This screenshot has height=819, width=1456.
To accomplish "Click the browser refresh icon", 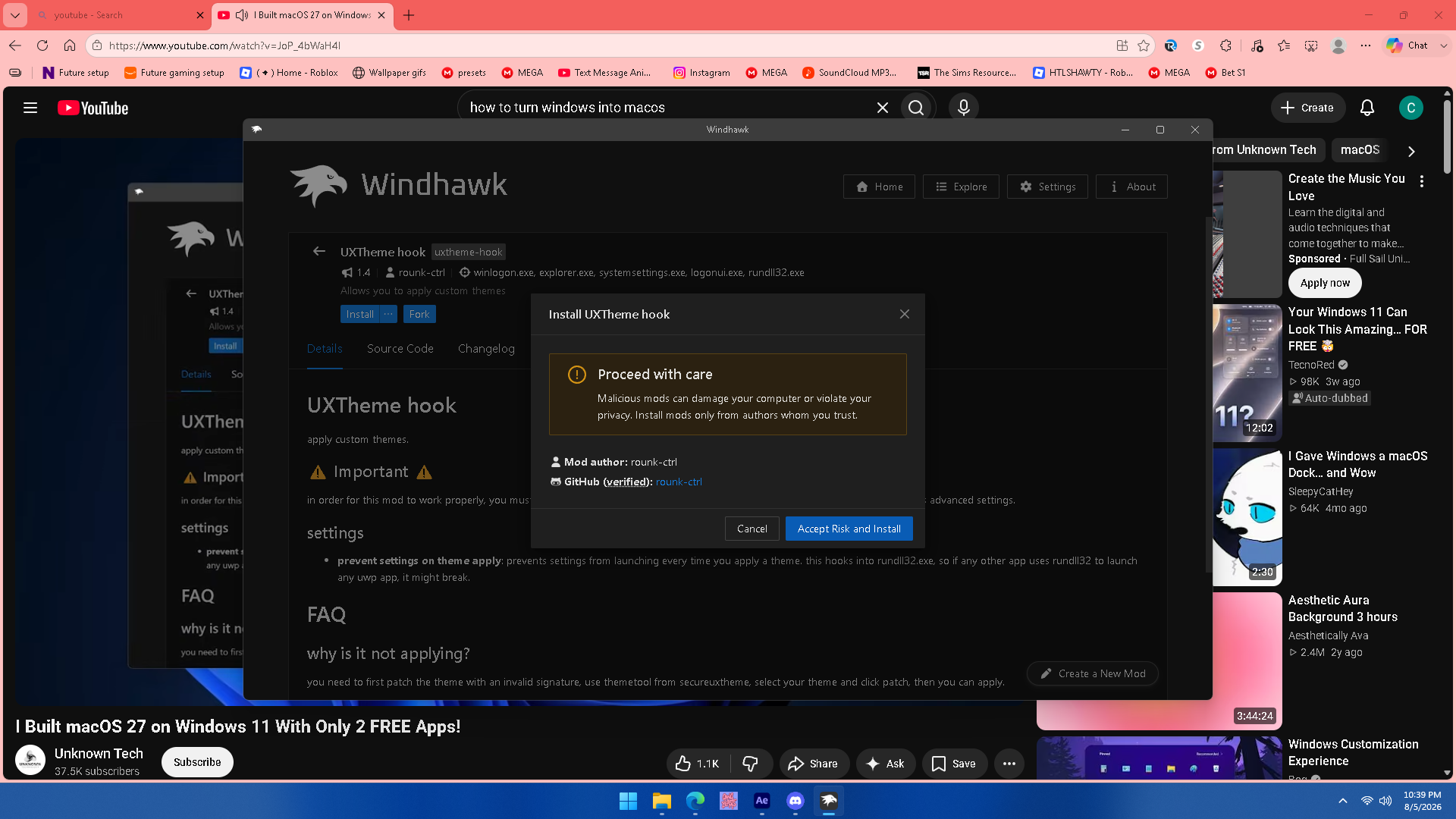I will coord(42,45).
